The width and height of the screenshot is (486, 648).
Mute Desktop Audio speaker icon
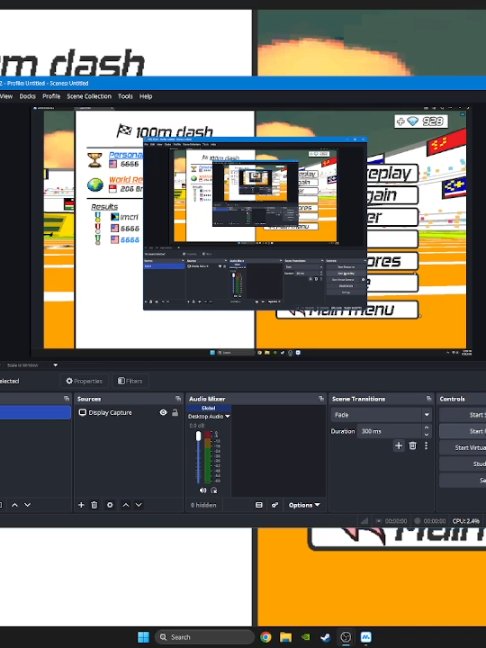(203, 490)
